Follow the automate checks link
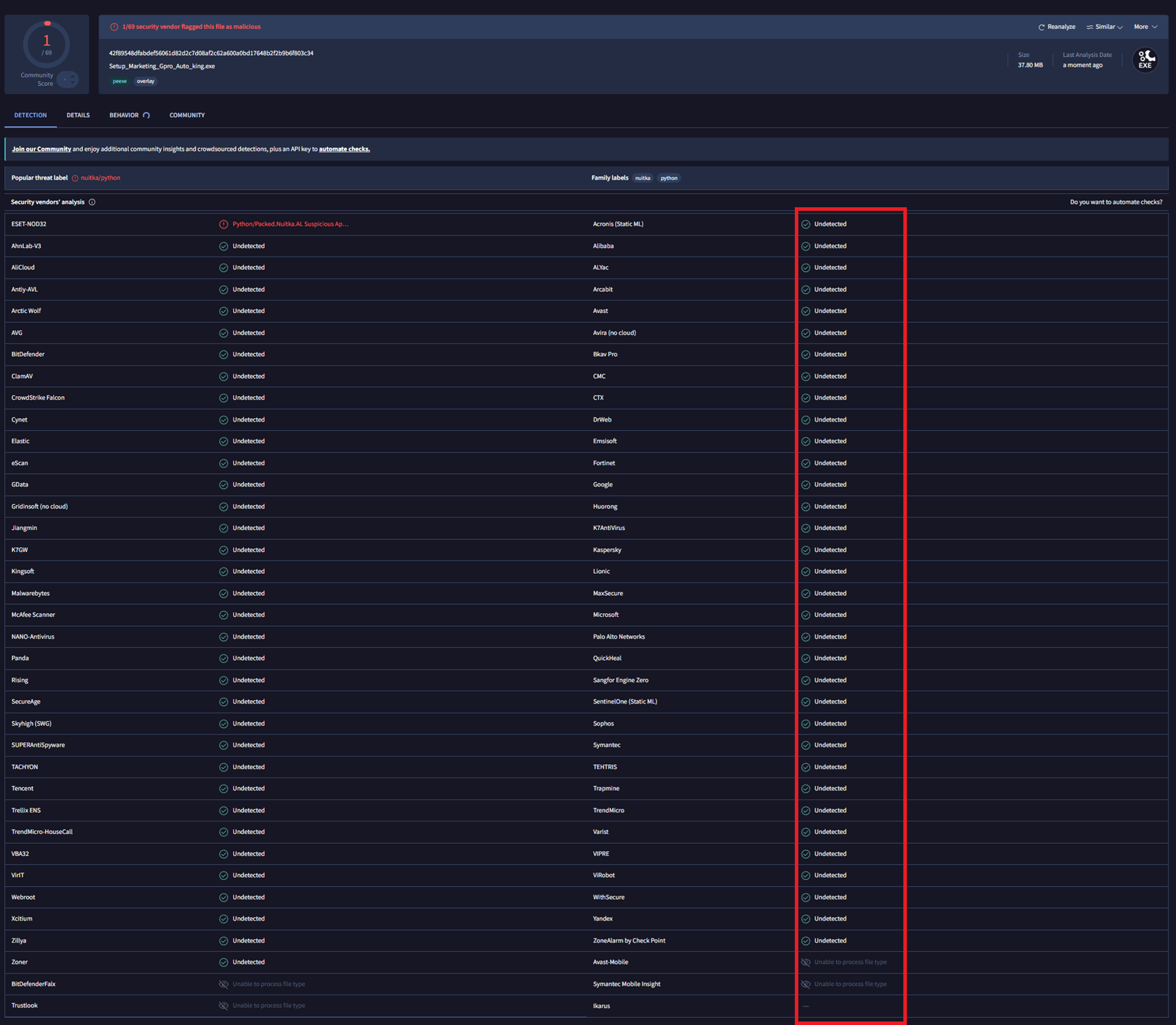 [345, 149]
